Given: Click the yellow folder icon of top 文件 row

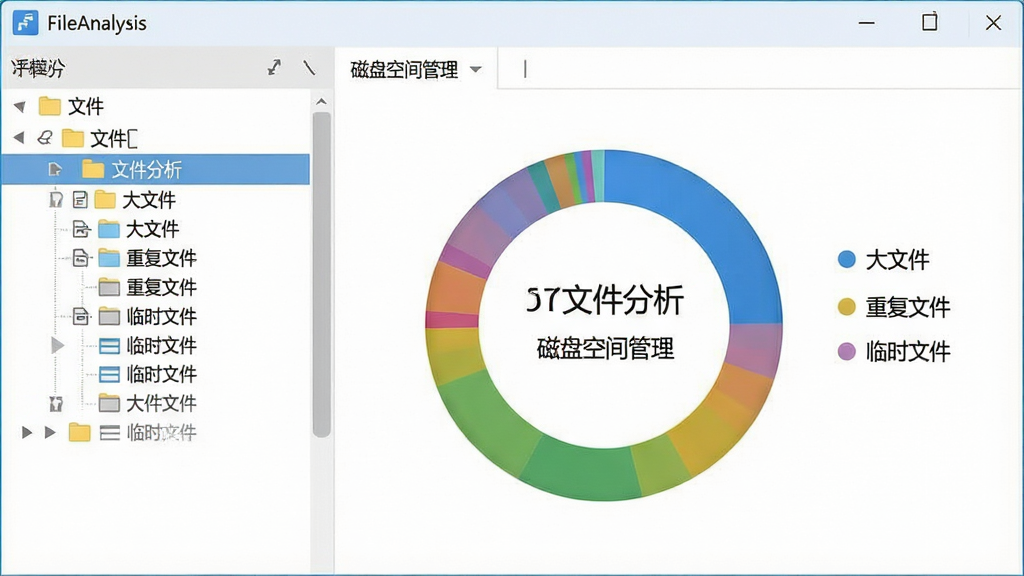Looking at the screenshot, I should [50, 106].
